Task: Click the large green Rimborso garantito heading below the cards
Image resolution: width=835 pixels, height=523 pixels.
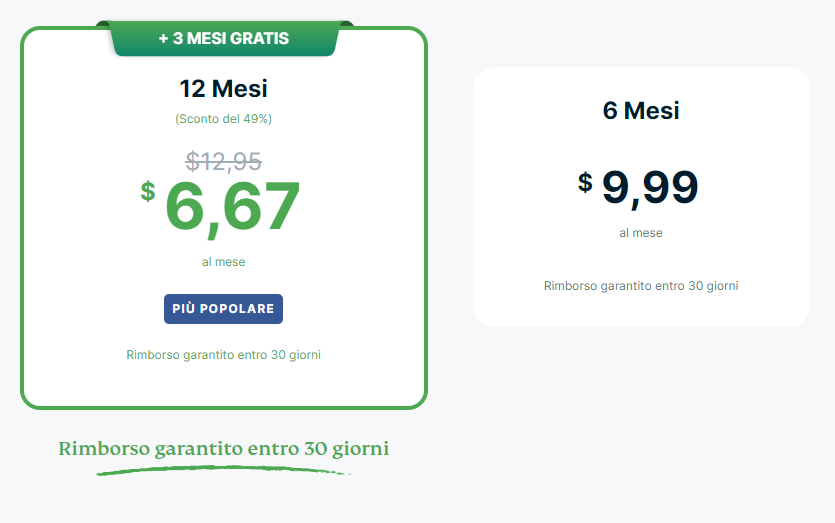Action: coord(224,449)
